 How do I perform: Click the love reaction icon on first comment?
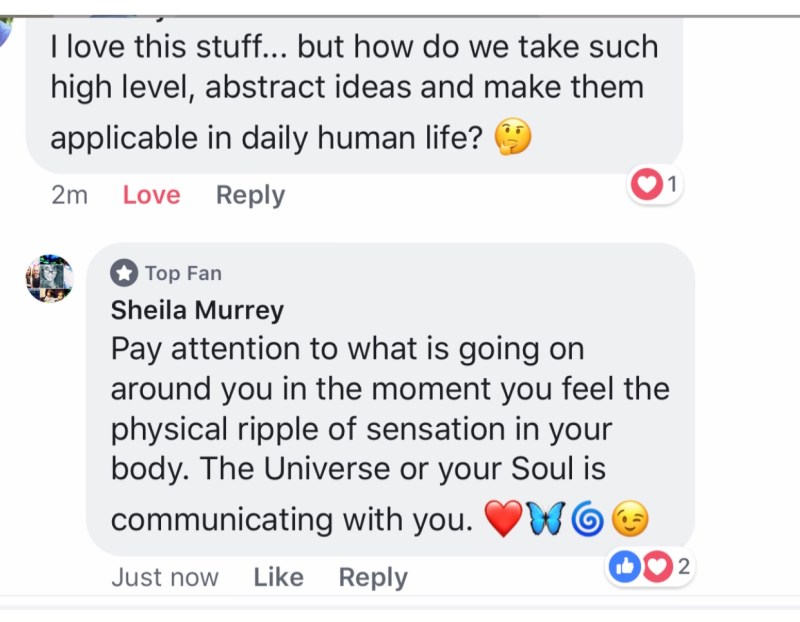pyautogui.click(x=648, y=185)
